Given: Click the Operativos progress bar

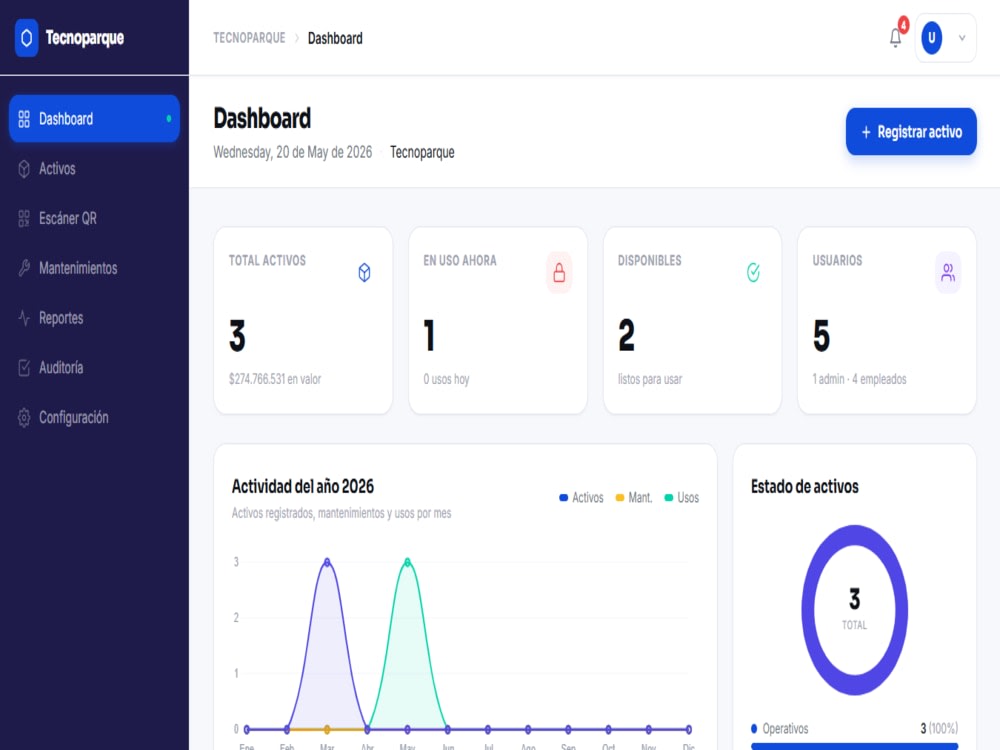Looking at the screenshot, I should [855, 746].
